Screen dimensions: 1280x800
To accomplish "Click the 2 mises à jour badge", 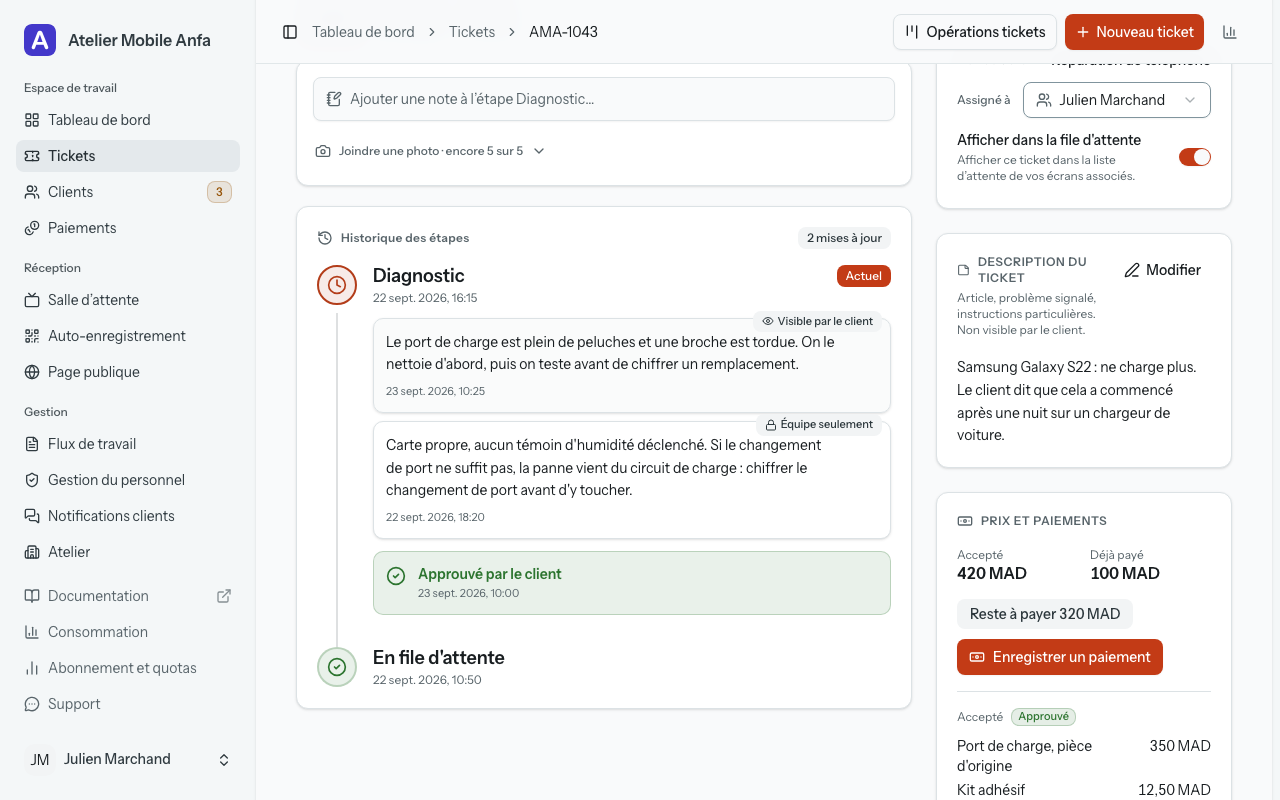I will point(844,238).
